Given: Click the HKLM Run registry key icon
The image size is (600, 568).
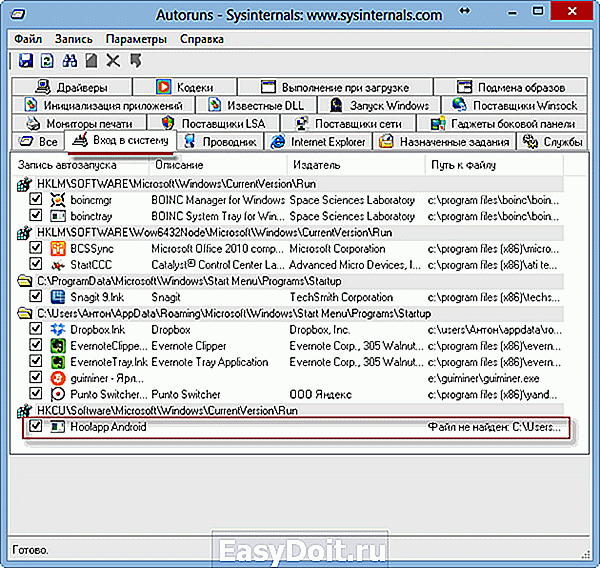Looking at the screenshot, I should pos(24,184).
